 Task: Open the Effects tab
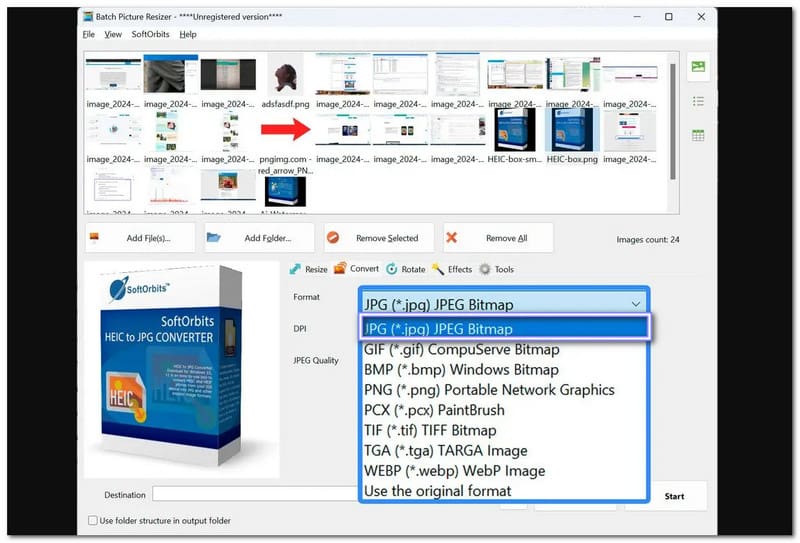tap(452, 269)
